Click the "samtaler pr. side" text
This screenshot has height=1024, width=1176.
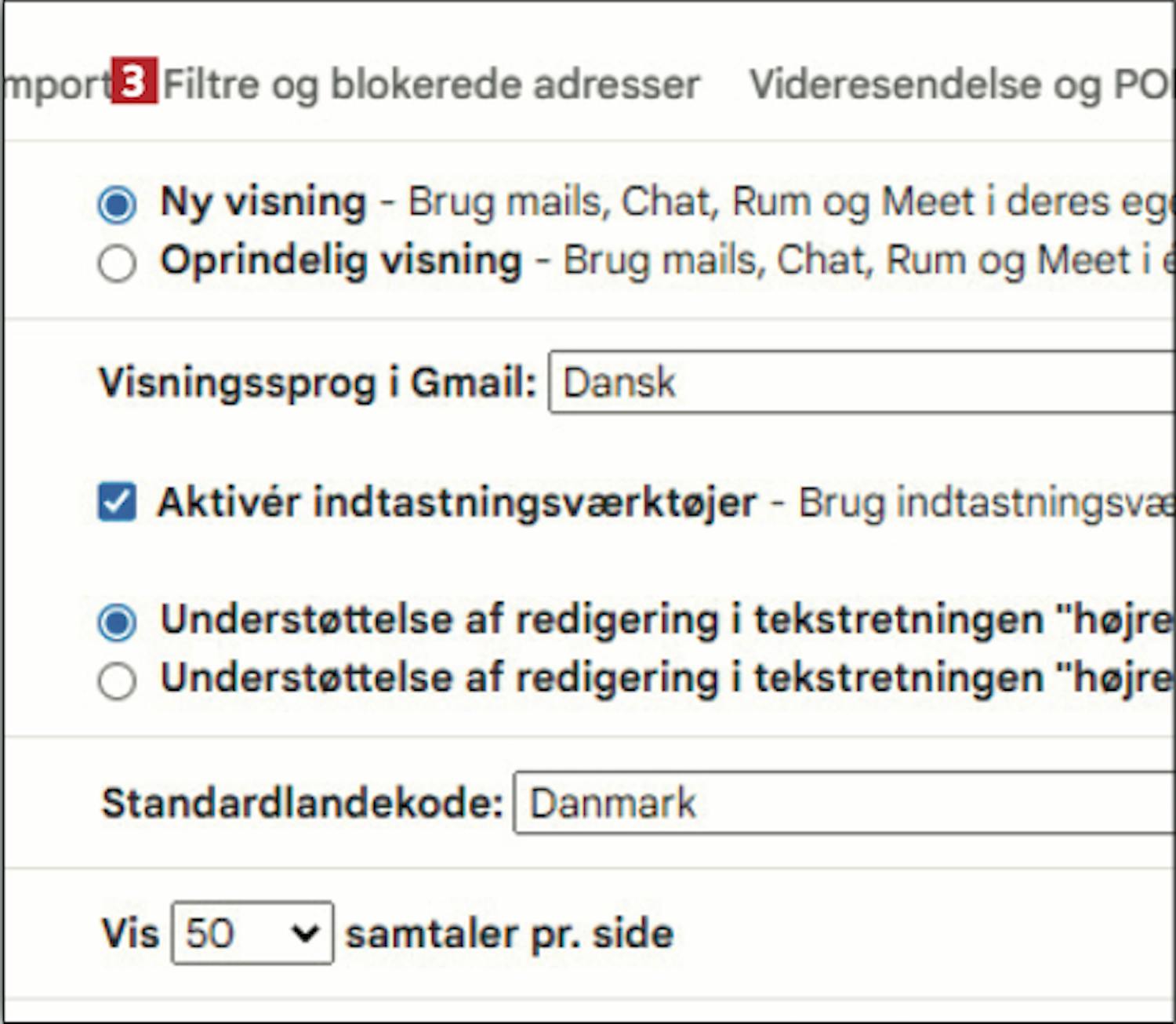510,934
